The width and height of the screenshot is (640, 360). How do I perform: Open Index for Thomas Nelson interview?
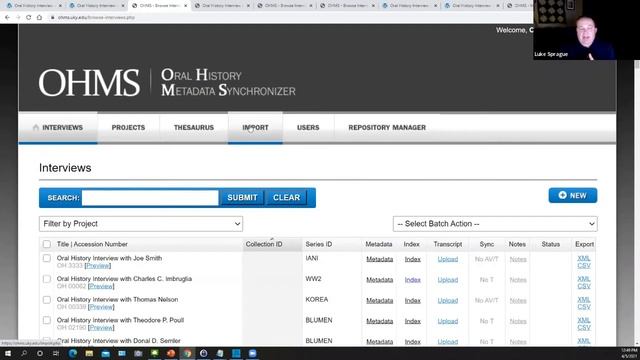(x=413, y=301)
